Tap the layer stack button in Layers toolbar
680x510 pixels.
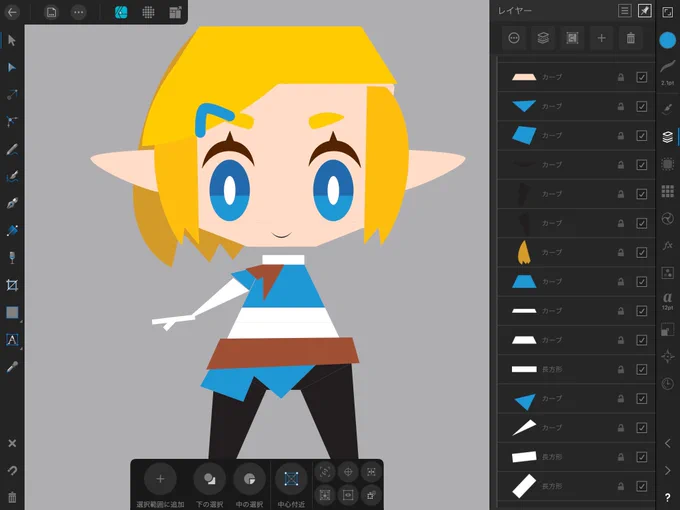pos(543,38)
